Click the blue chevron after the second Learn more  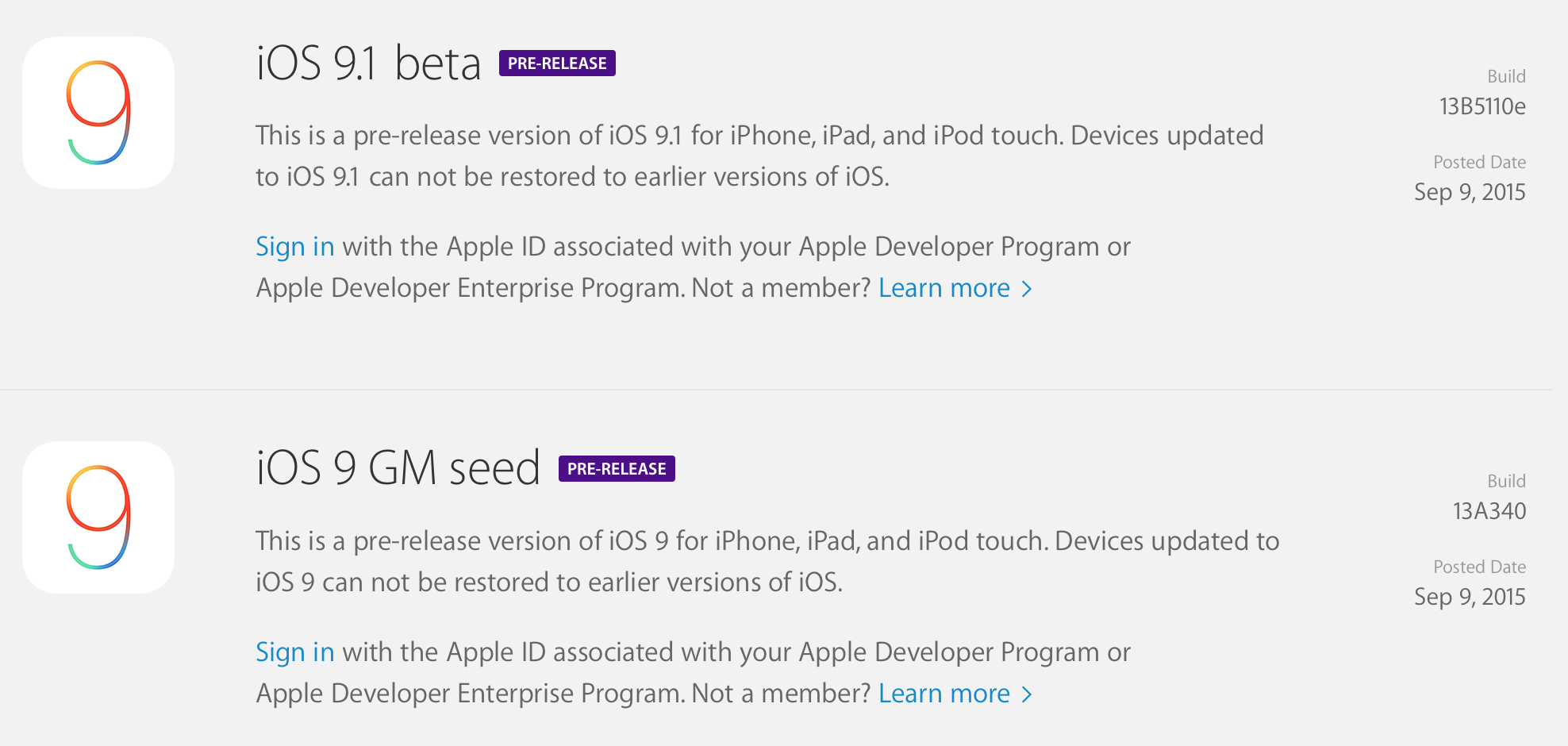(1028, 694)
